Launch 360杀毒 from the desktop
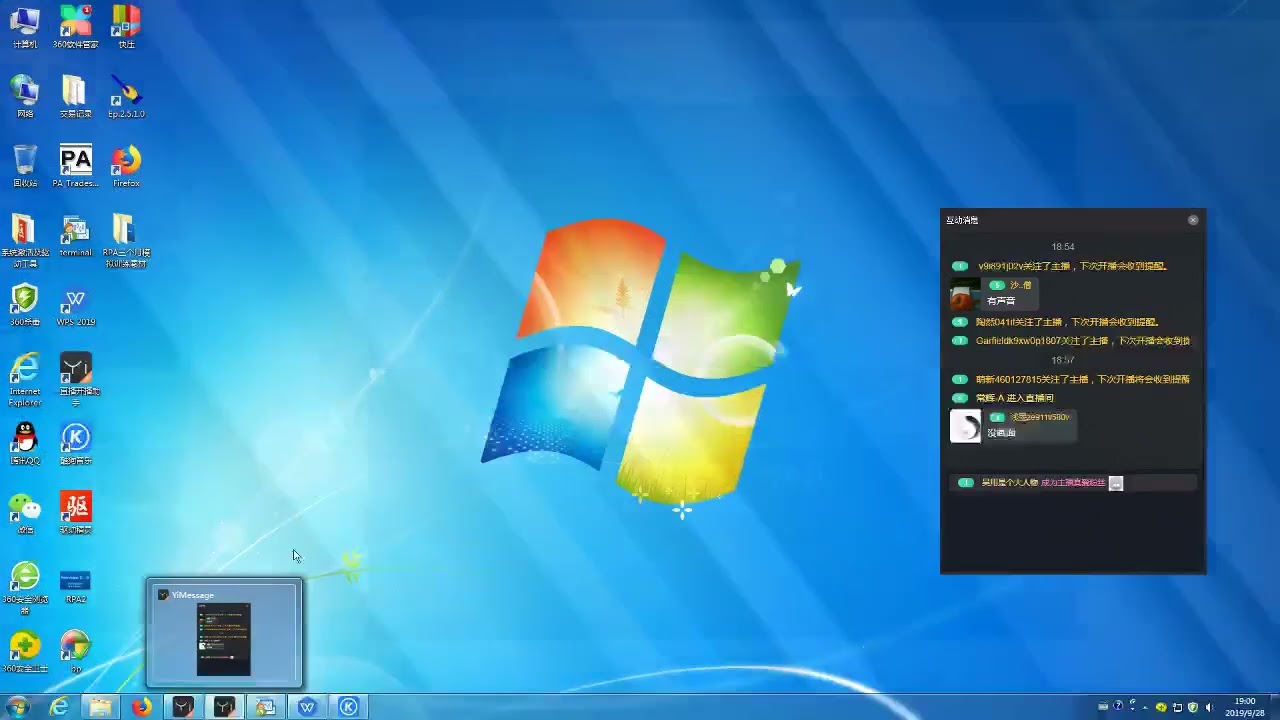 [x=25, y=305]
